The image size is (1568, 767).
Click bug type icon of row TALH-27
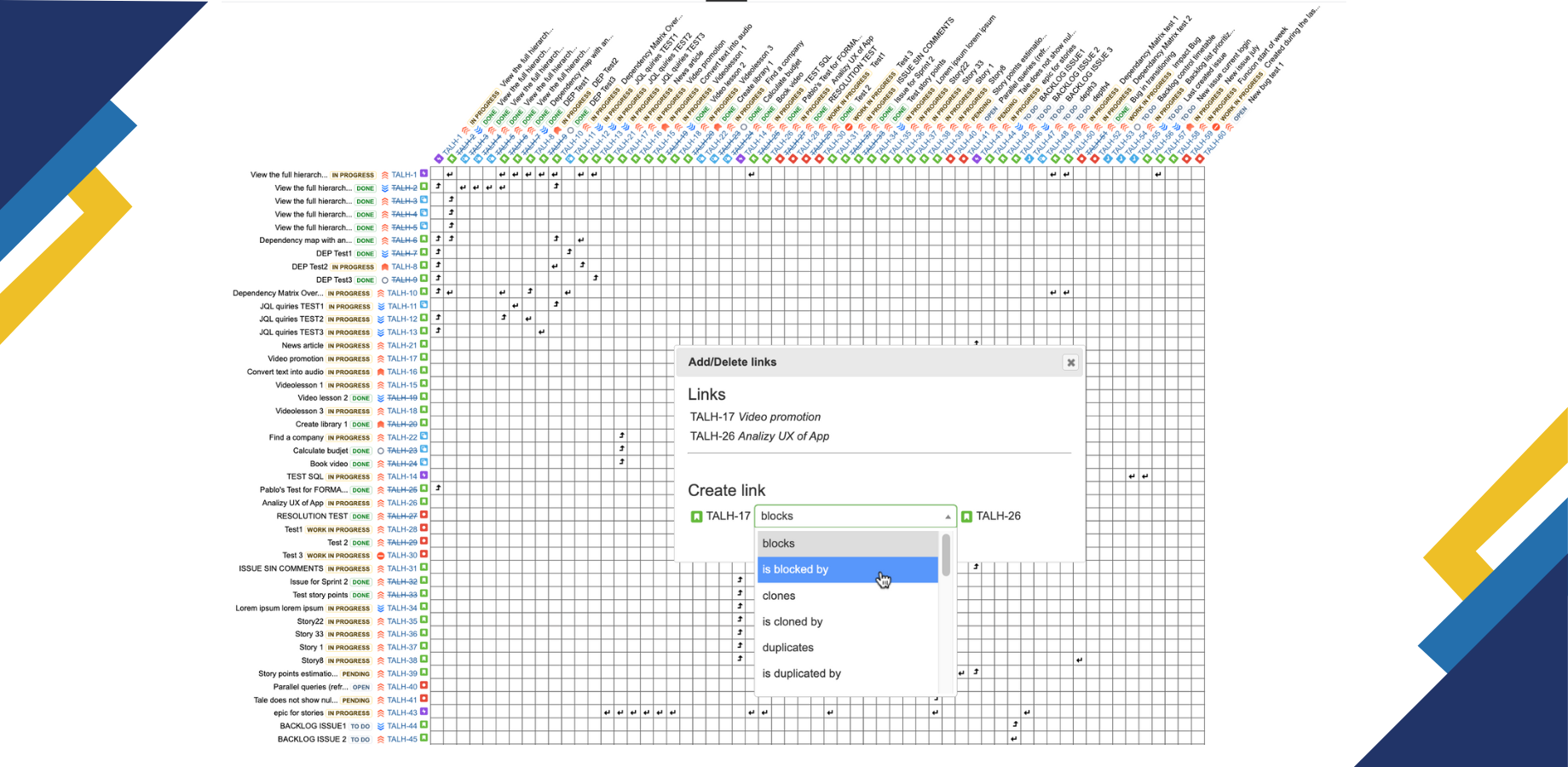[x=424, y=515]
